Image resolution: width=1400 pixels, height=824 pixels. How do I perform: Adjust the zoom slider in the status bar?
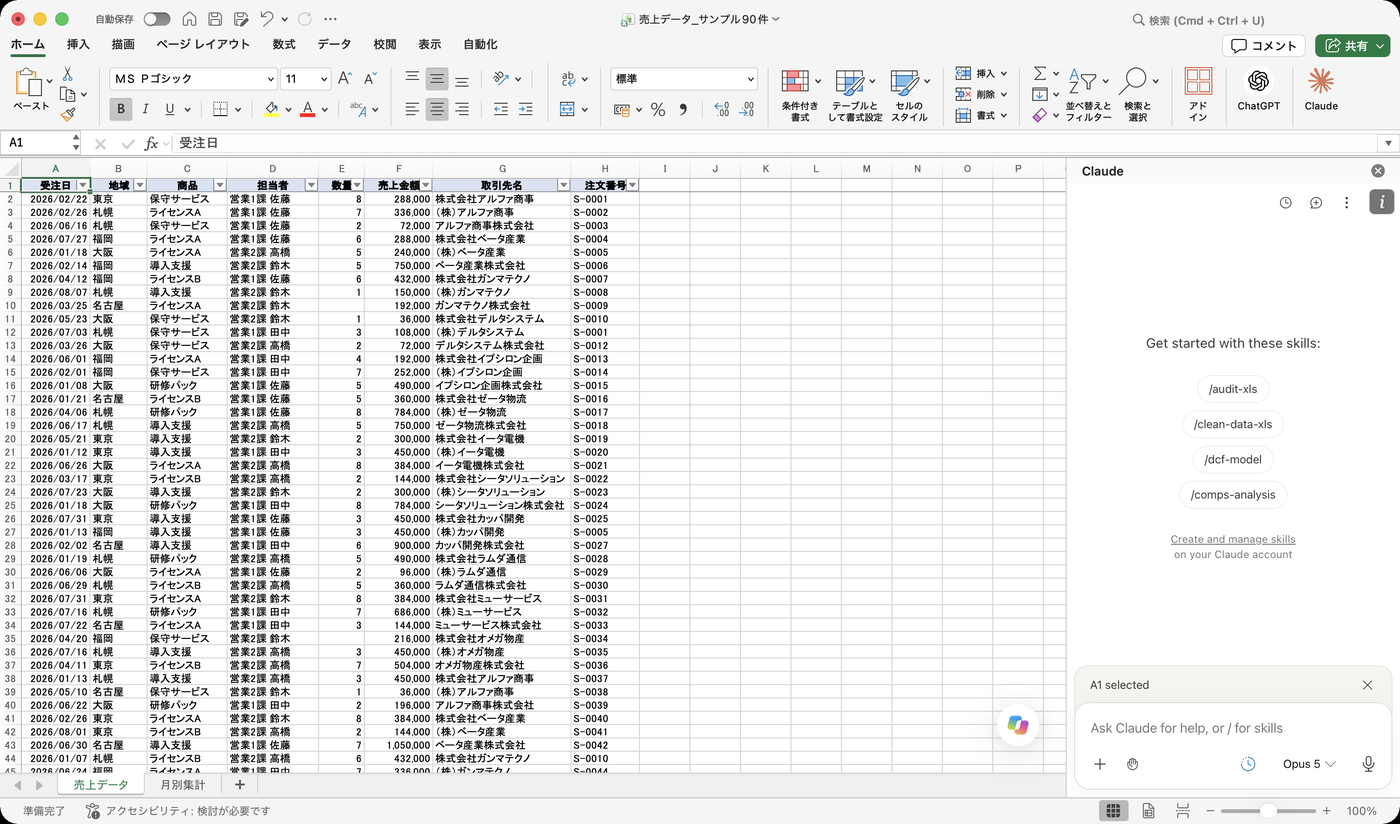pos(1267,811)
